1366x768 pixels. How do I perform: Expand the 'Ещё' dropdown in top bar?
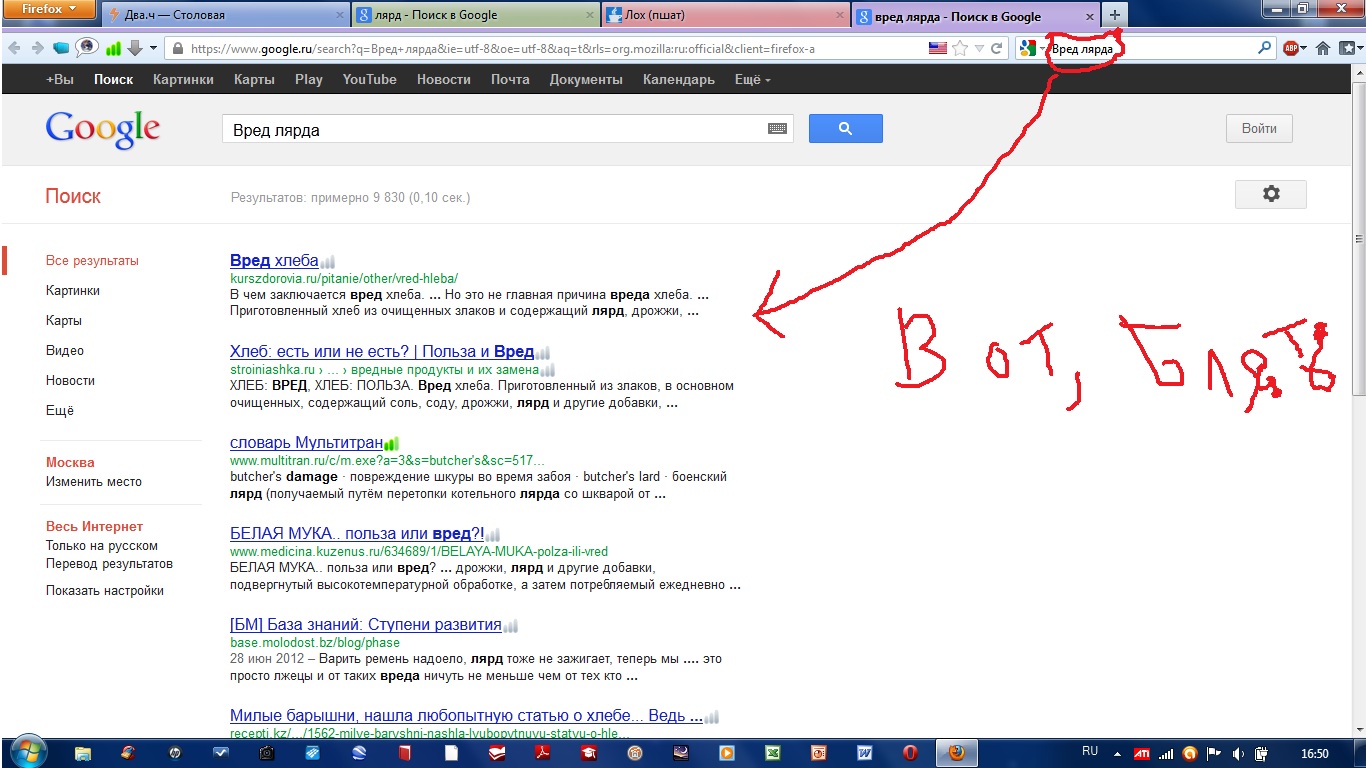tap(752, 79)
